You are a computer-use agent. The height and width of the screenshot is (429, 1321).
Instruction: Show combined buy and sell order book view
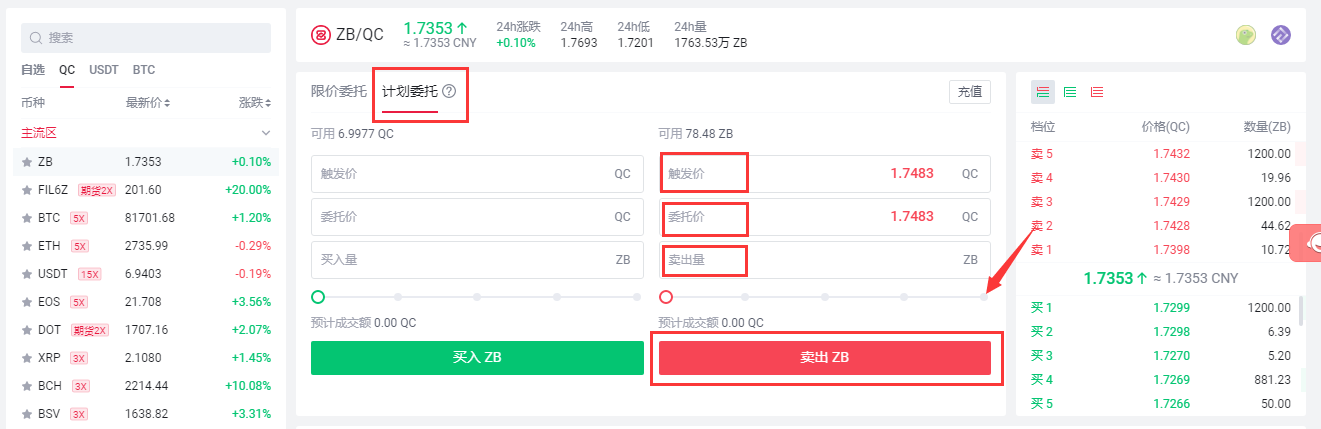click(x=1043, y=92)
